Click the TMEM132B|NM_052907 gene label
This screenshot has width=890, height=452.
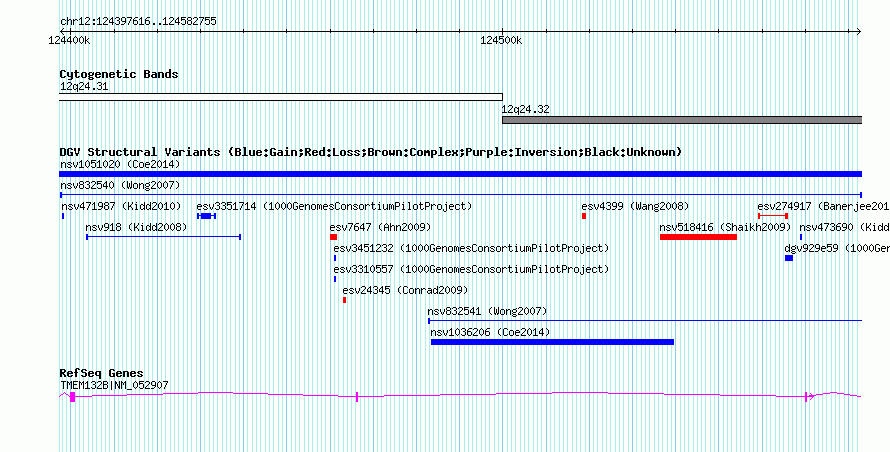coord(114,386)
